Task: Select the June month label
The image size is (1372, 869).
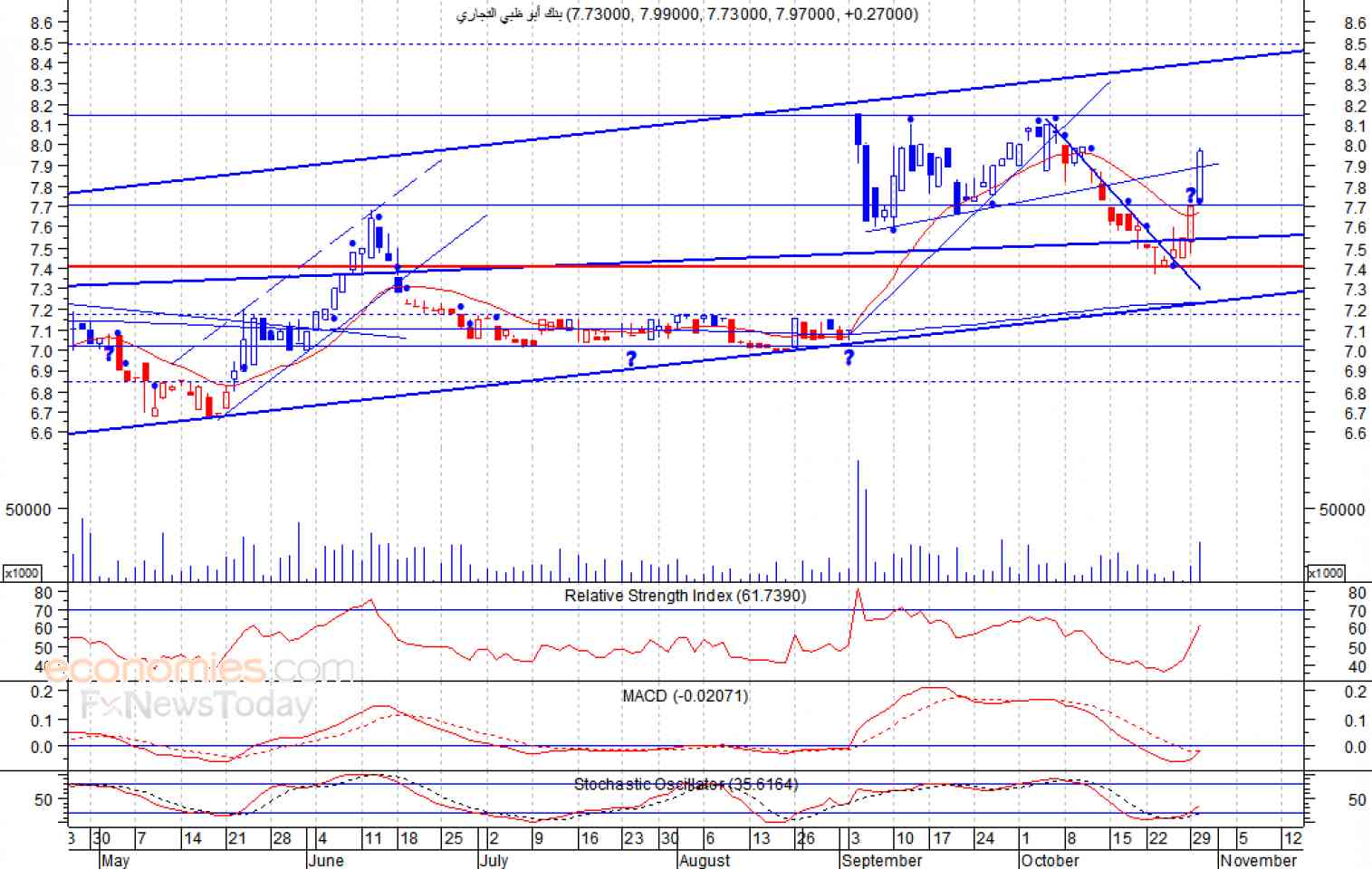Action: [325, 860]
